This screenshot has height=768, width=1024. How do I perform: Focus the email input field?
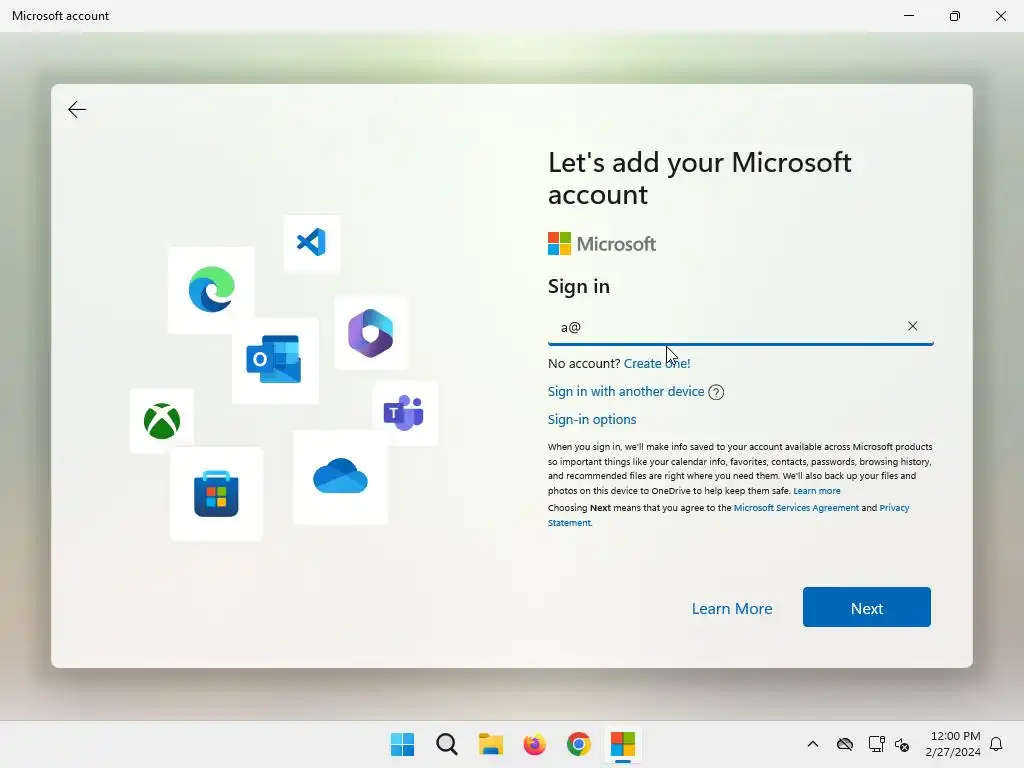[741, 327]
